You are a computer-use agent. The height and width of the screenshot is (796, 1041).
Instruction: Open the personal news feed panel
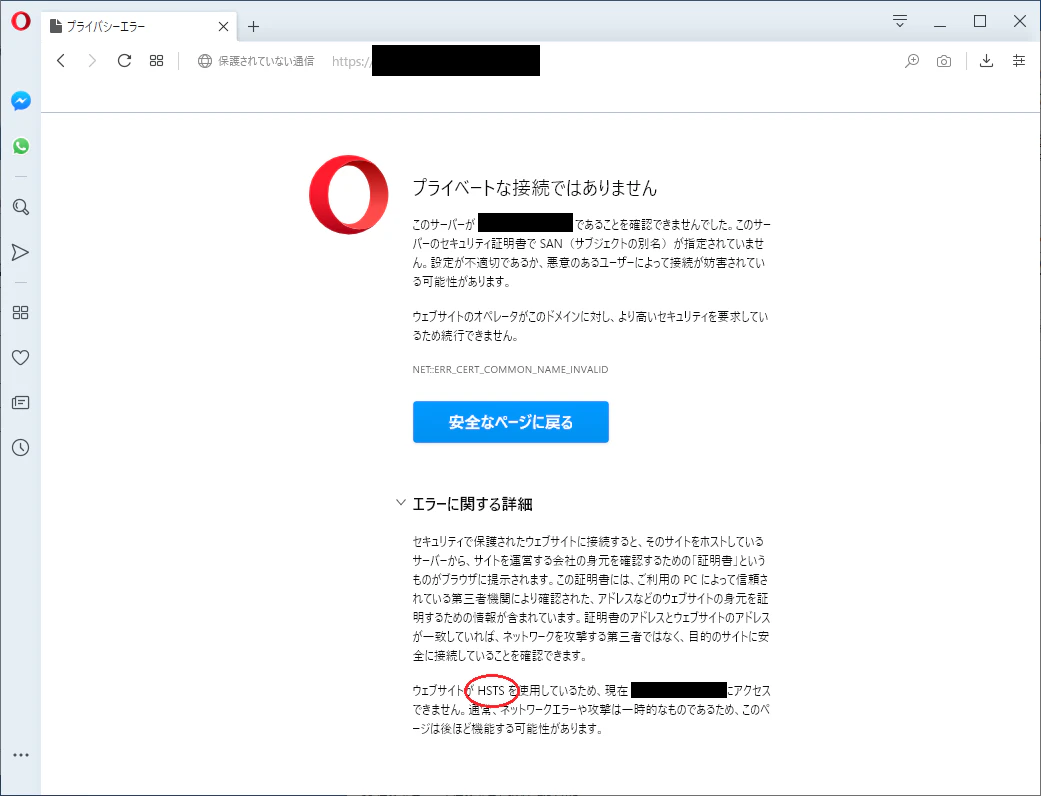tap(20, 402)
